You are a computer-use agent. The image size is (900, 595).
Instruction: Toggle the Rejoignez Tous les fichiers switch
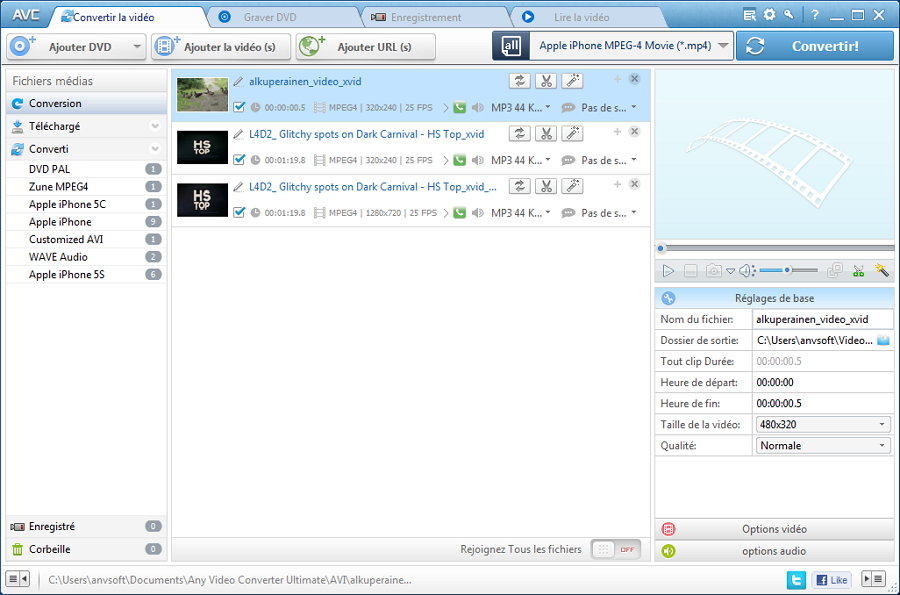pos(616,549)
